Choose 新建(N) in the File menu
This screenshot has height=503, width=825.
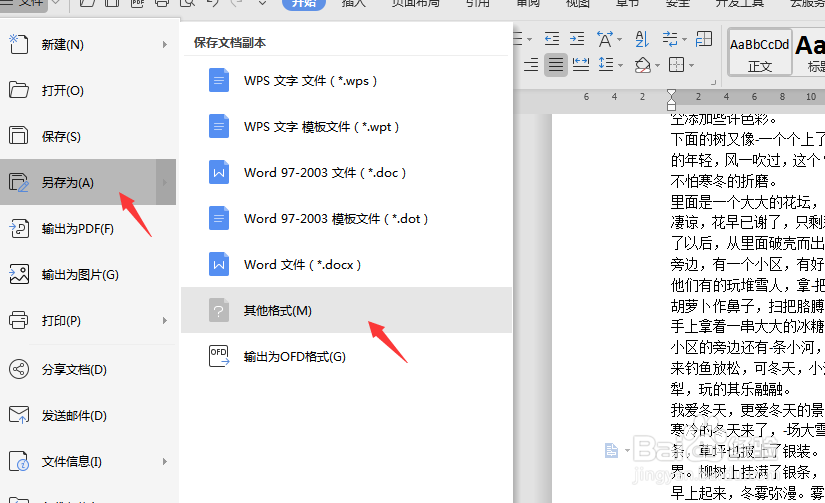(x=88, y=45)
